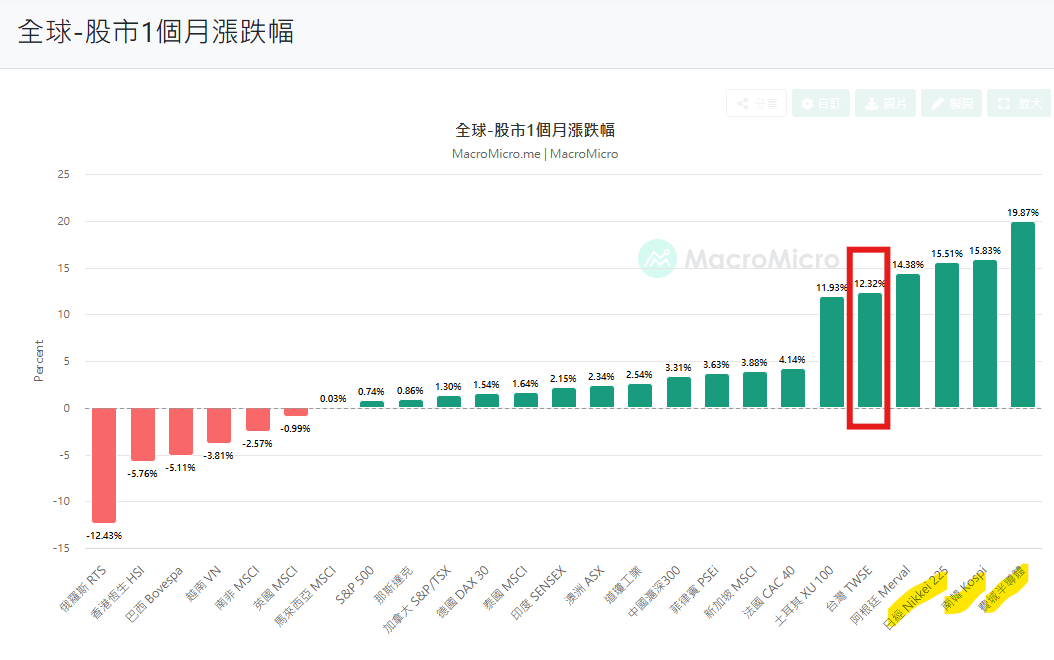Select the 日經 Nikkei 225 bar

[946, 335]
